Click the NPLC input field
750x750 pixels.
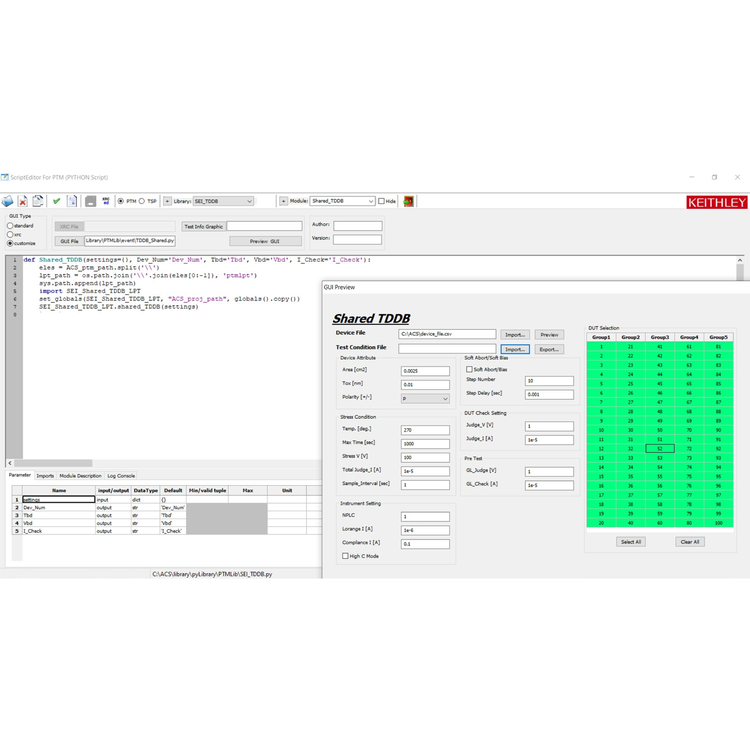[425, 517]
